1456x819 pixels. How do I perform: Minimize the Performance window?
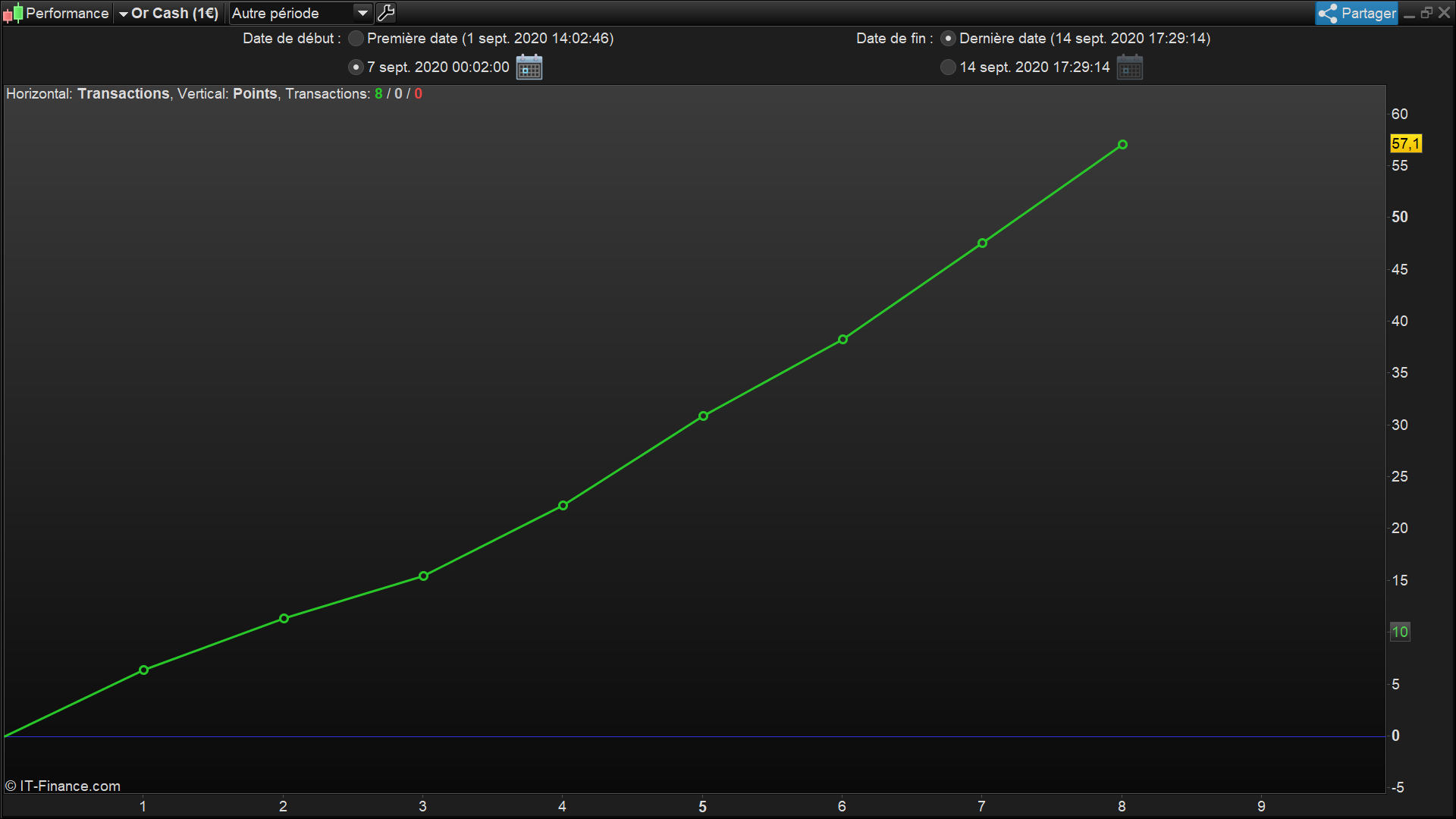1409,14
